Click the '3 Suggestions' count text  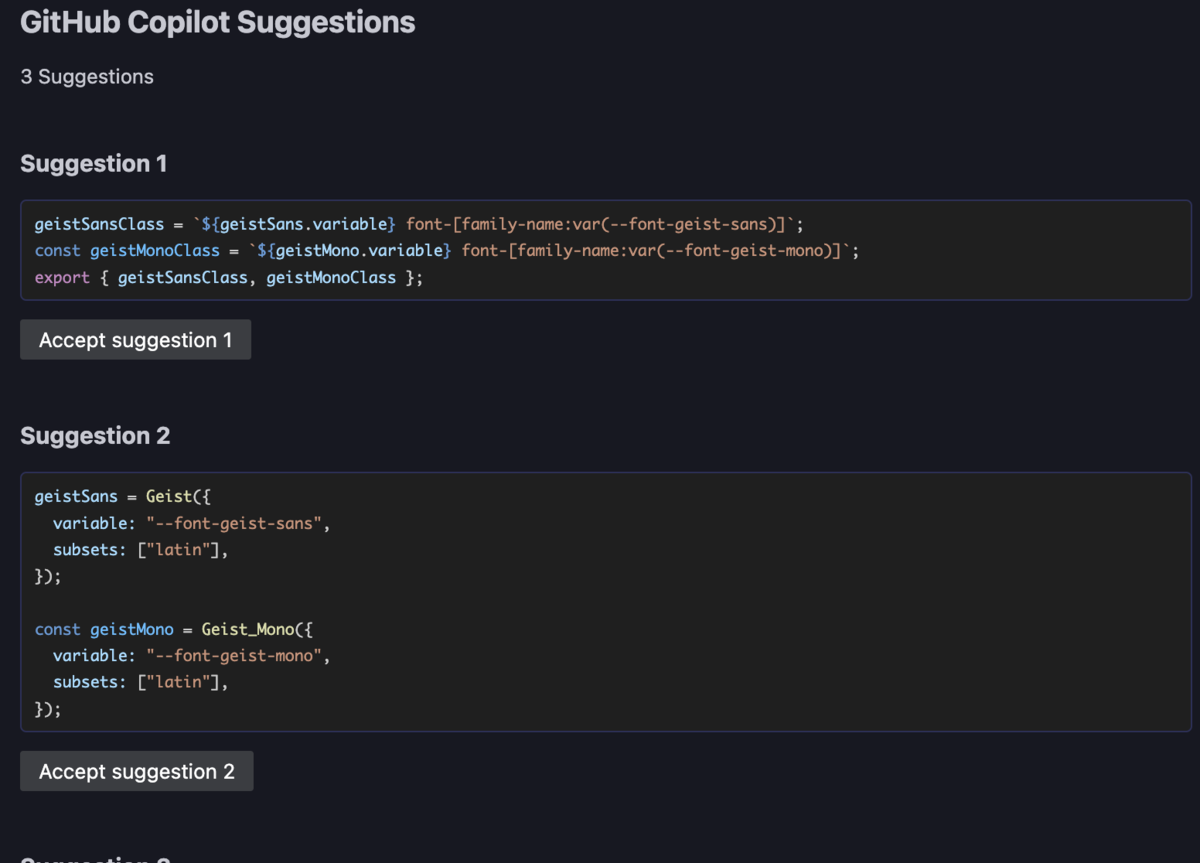87,77
